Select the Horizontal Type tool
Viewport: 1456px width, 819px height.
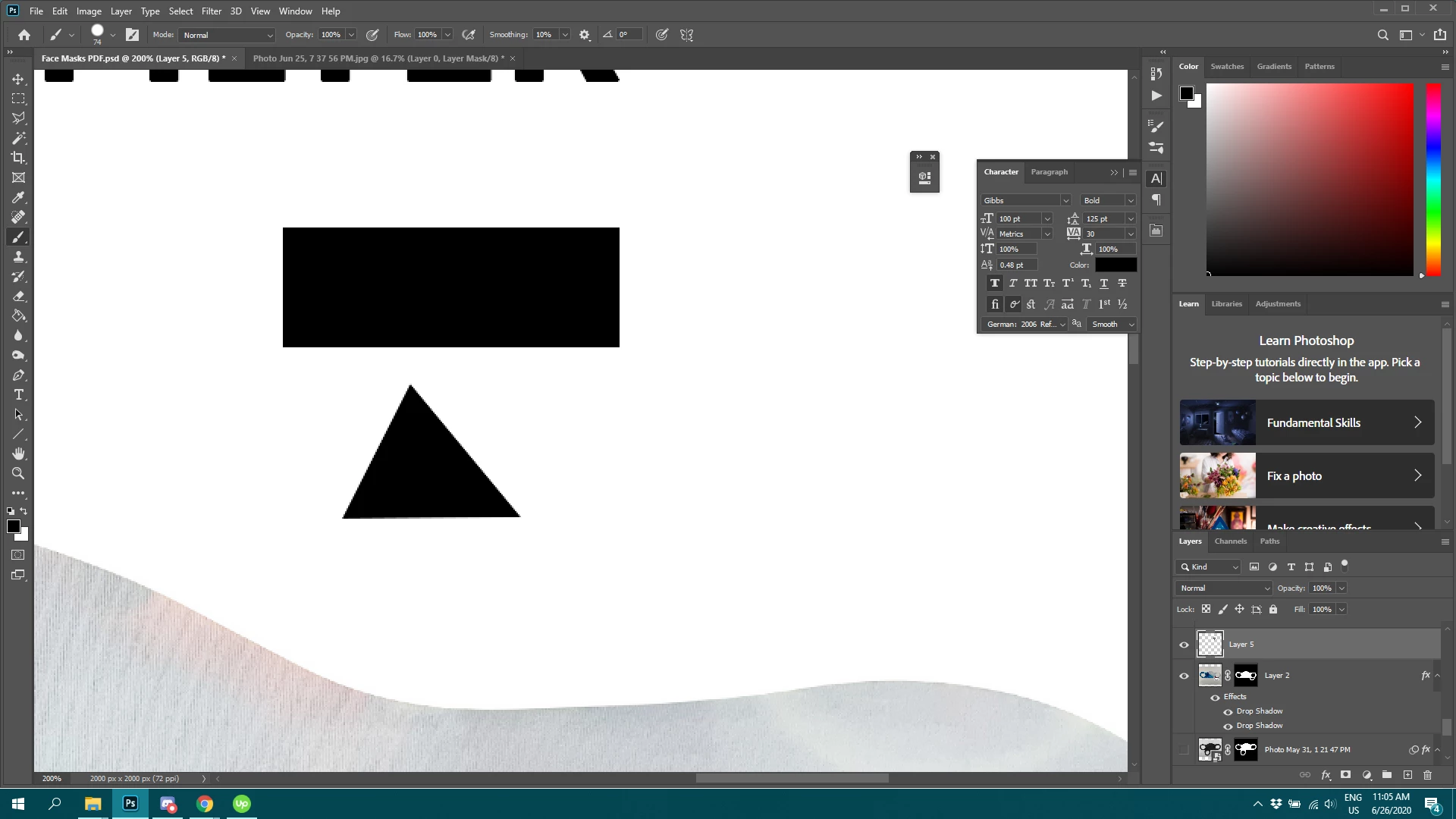point(18,395)
